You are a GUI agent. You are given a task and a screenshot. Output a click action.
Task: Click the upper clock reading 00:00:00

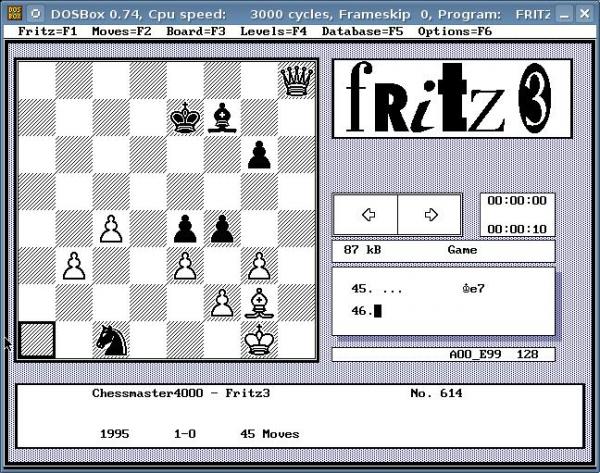[517, 201]
